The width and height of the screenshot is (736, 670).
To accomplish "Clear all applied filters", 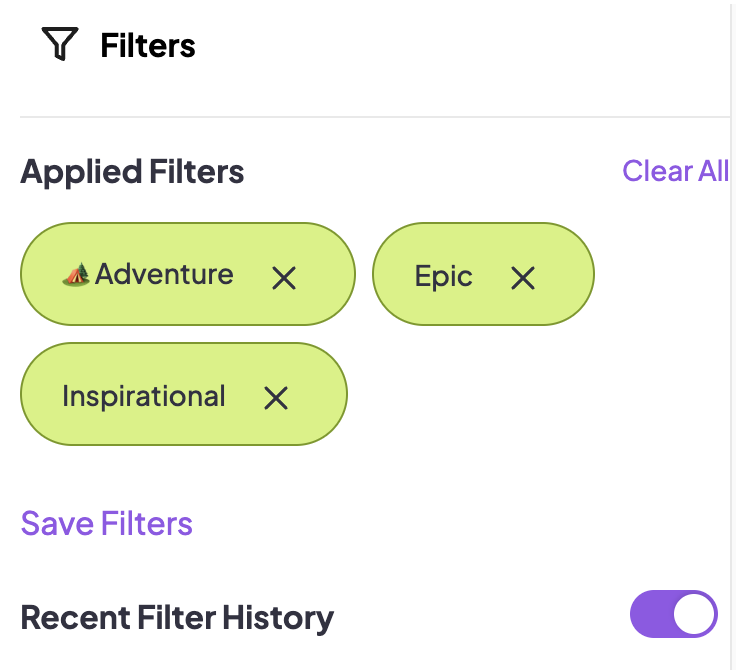I will pos(675,171).
